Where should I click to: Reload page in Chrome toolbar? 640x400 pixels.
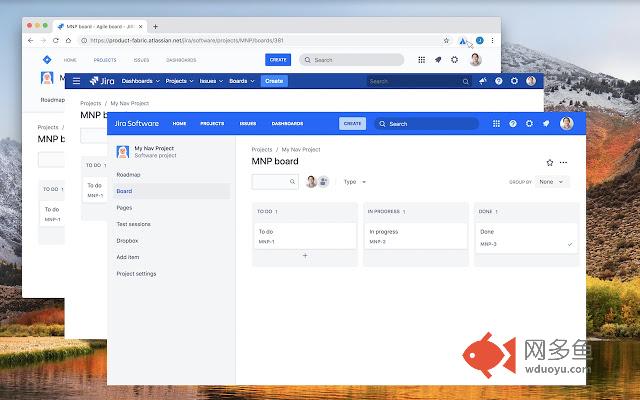click(56, 40)
